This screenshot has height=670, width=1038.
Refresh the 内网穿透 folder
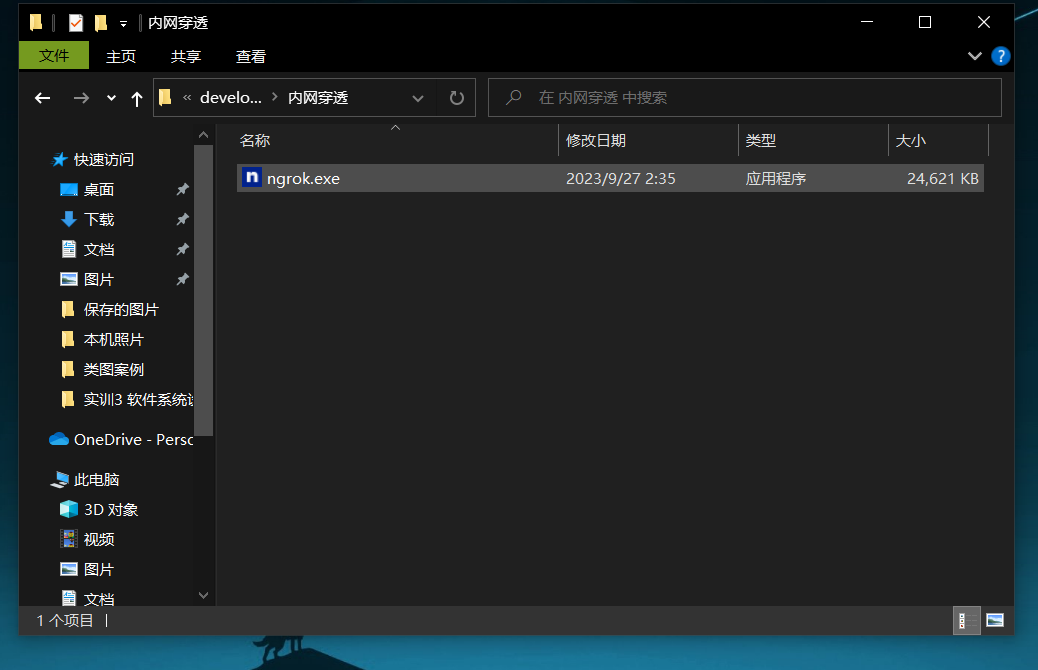coord(457,98)
